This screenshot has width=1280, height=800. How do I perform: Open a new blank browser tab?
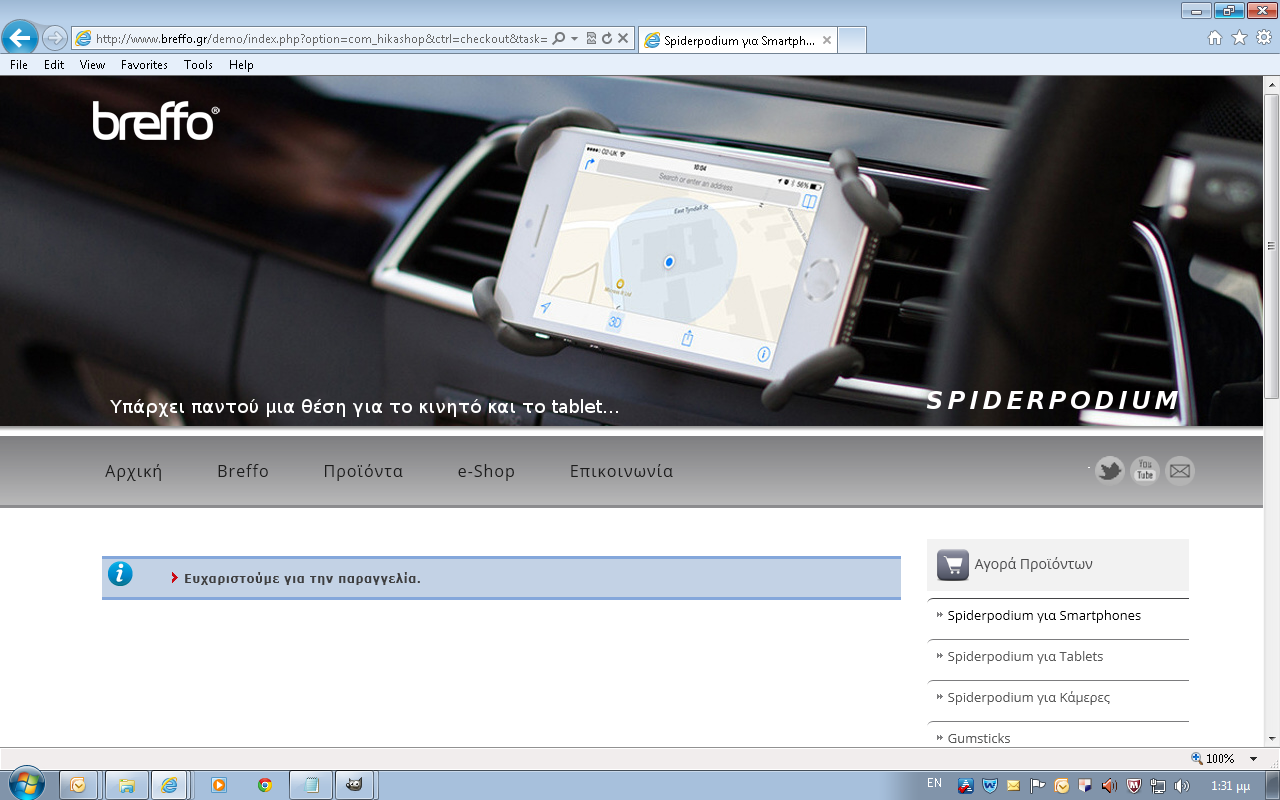coord(852,40)
